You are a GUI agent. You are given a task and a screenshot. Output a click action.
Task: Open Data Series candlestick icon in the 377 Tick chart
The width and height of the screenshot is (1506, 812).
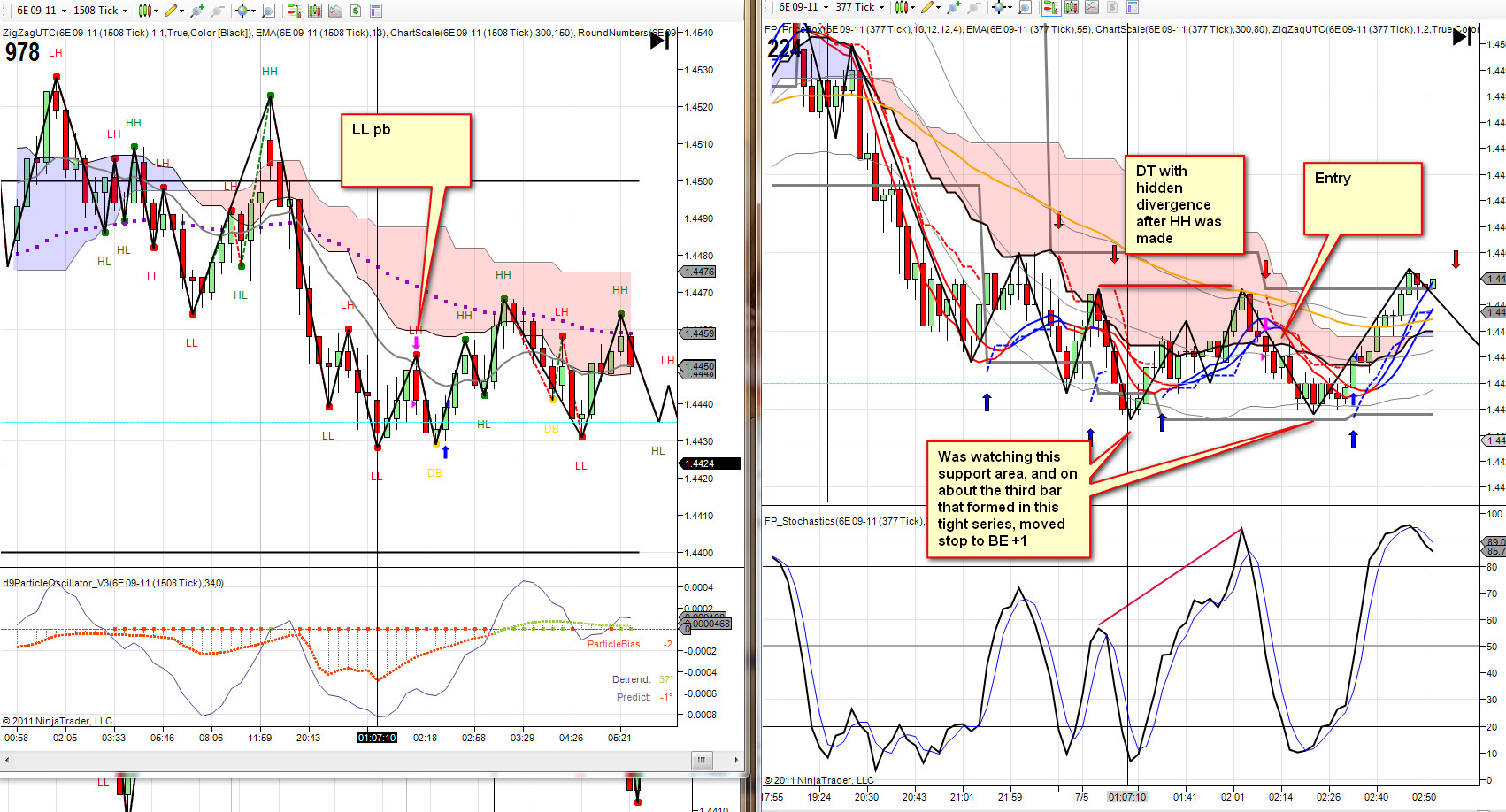coord(1071,7)
